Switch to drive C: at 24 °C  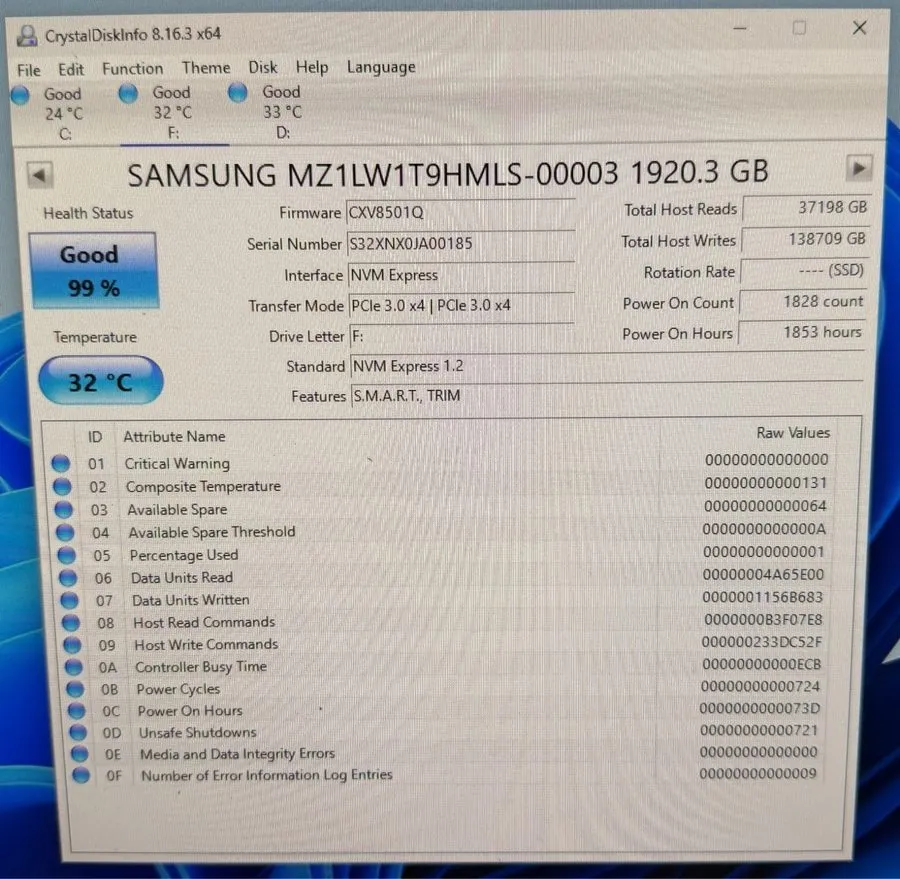click(x=64, y=114)
